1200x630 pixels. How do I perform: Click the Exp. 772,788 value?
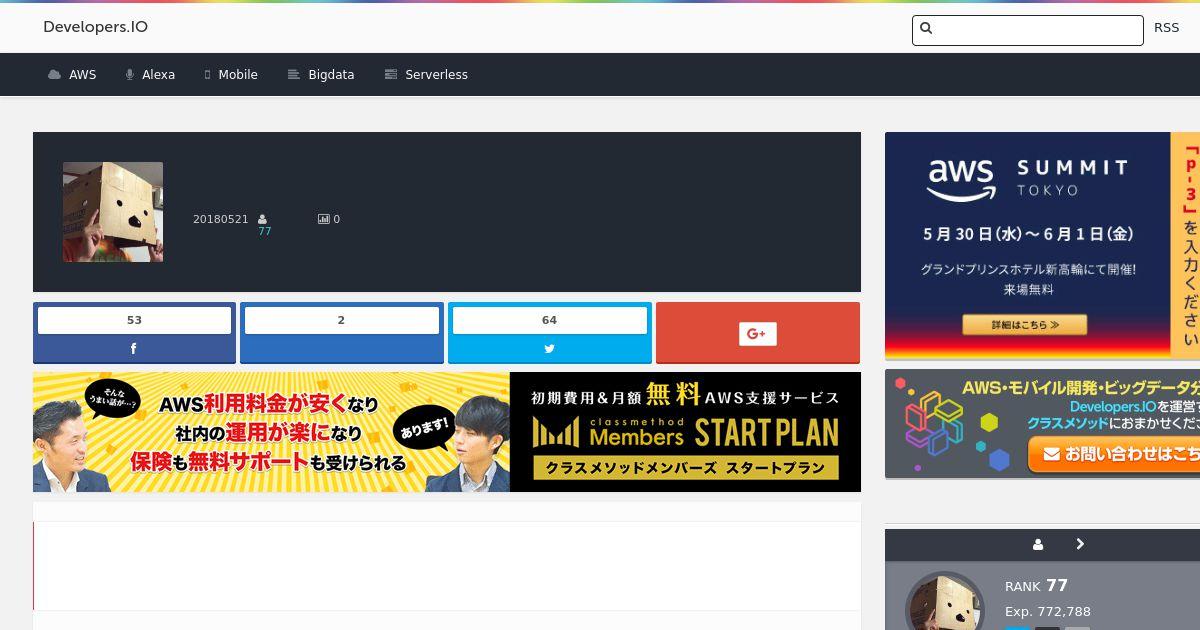point(1048,612)
